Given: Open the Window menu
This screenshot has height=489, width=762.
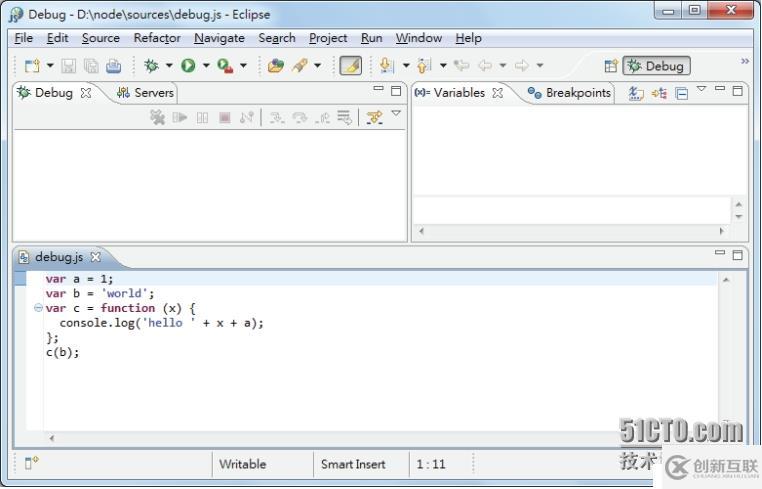Looking at the screenshot, I should (x=418, y=38).
